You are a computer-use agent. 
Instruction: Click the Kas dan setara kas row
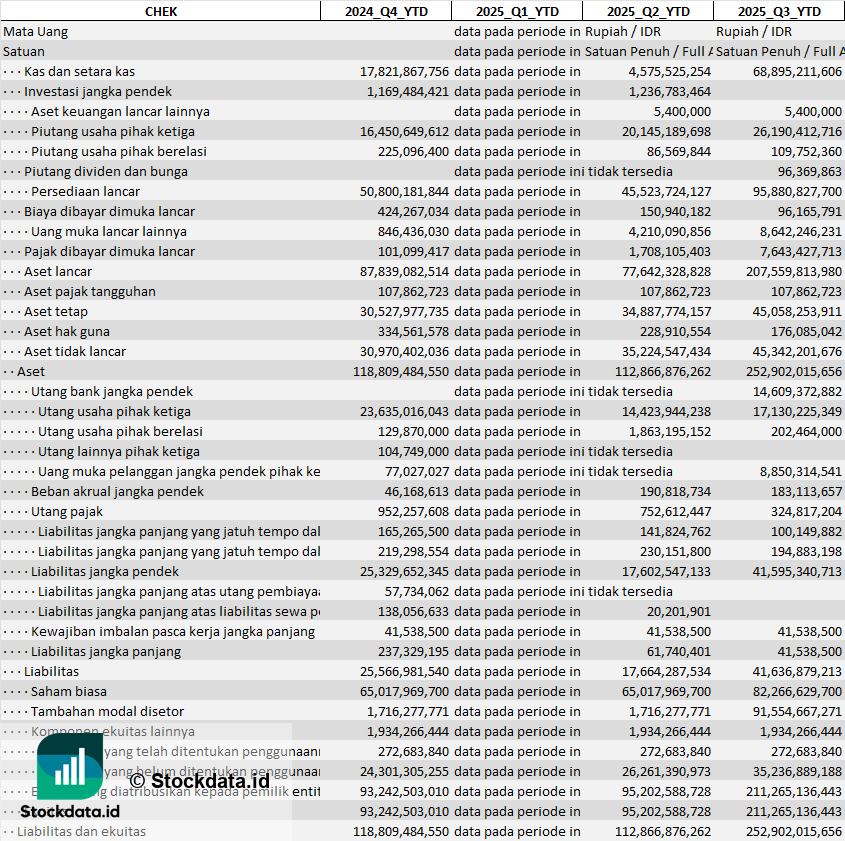[79, 71]
